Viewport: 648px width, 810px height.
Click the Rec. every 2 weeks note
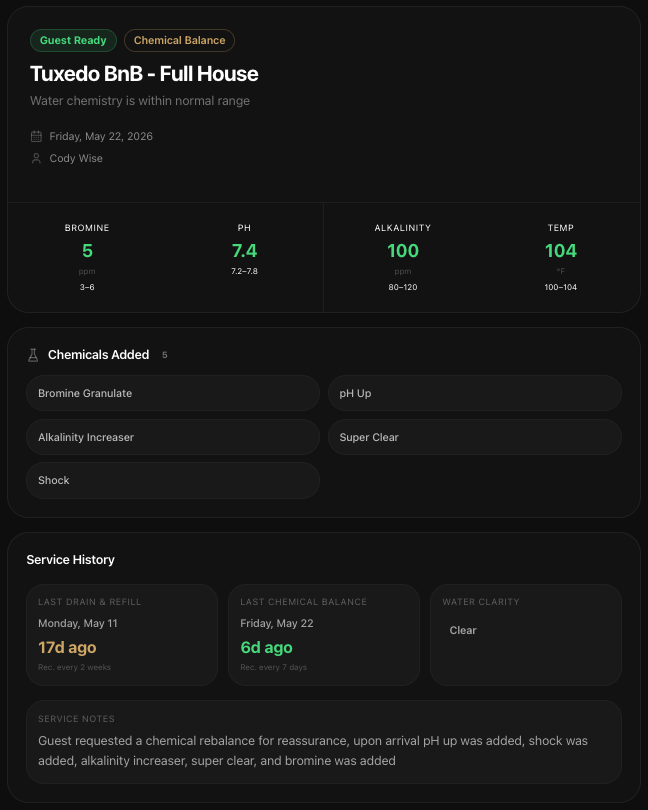(74, 667)
